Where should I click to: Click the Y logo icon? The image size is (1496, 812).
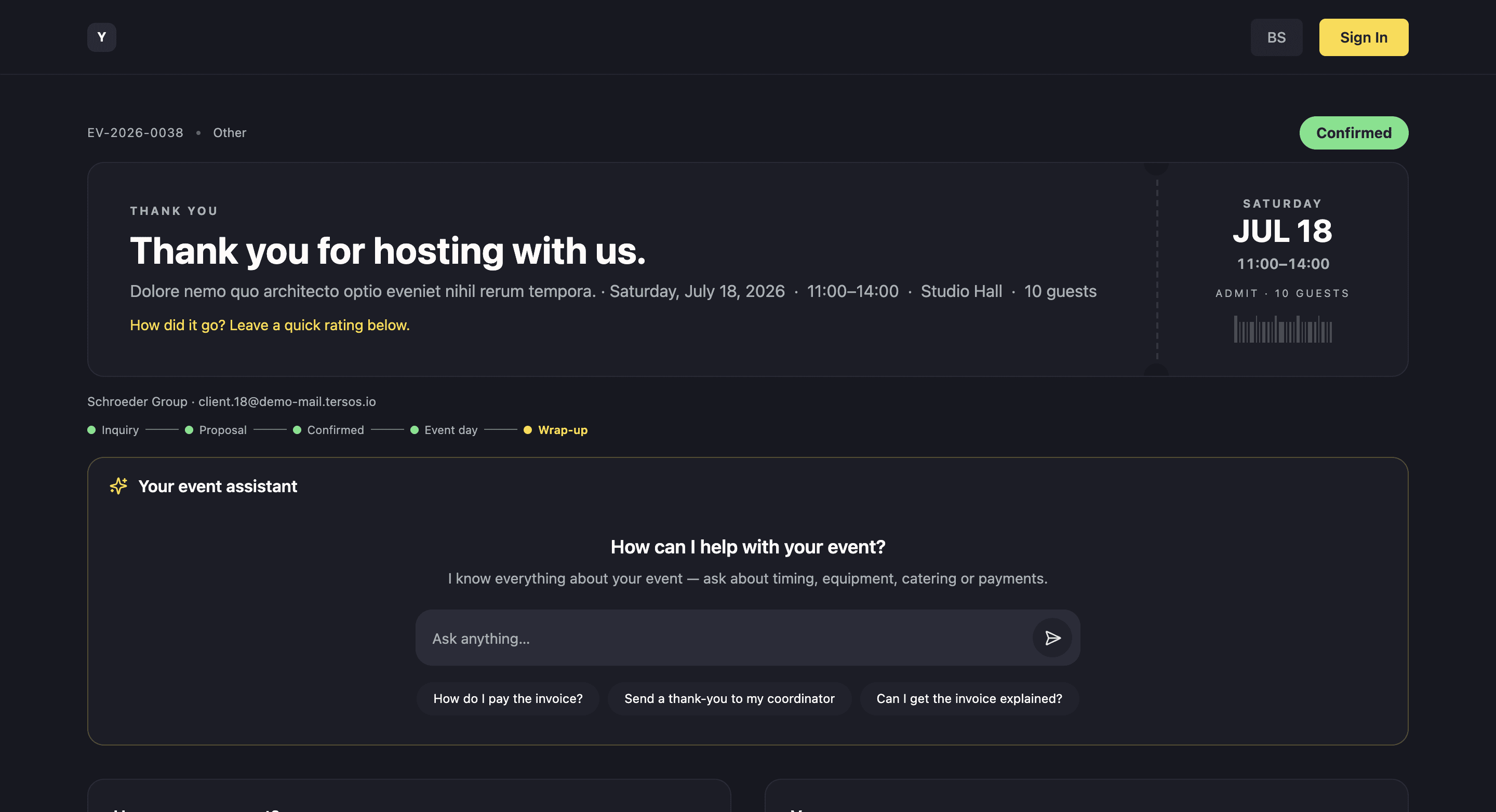[x=102, y=37]
